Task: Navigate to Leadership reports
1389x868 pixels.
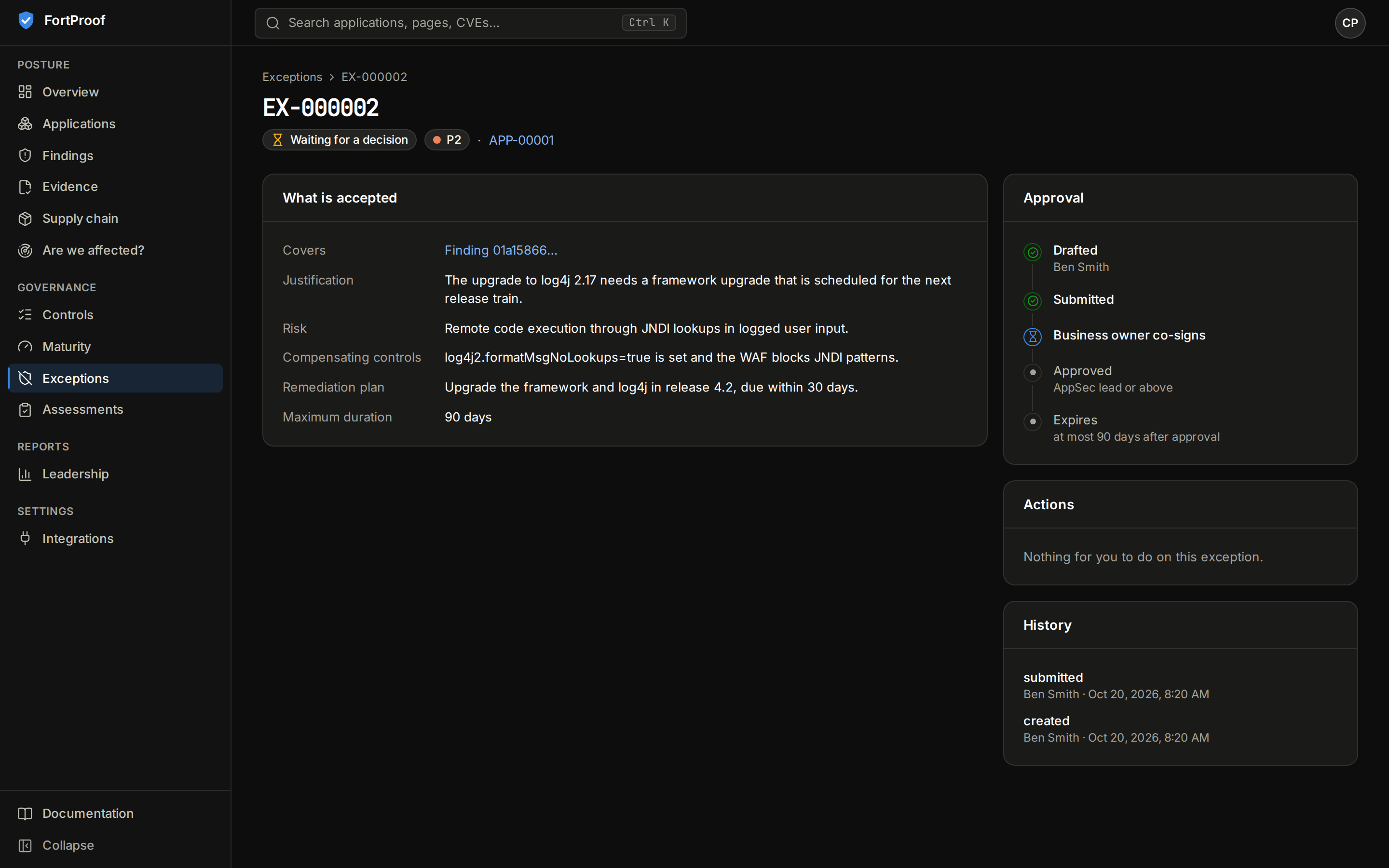Action: click(x=115, y=474)
